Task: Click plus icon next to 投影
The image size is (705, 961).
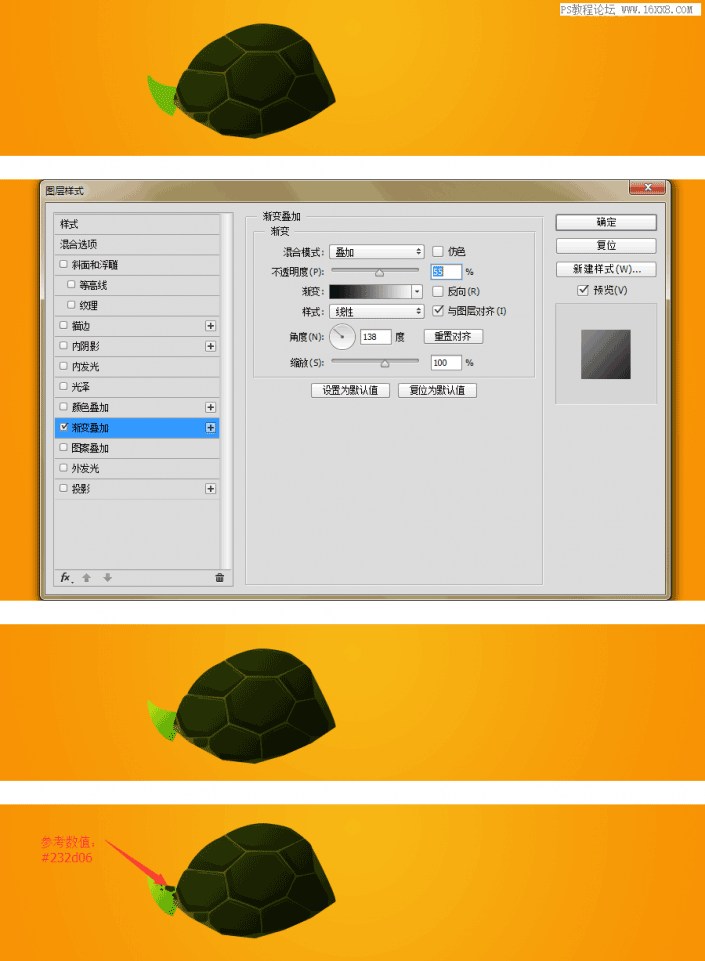Action: tap(210, 489)
